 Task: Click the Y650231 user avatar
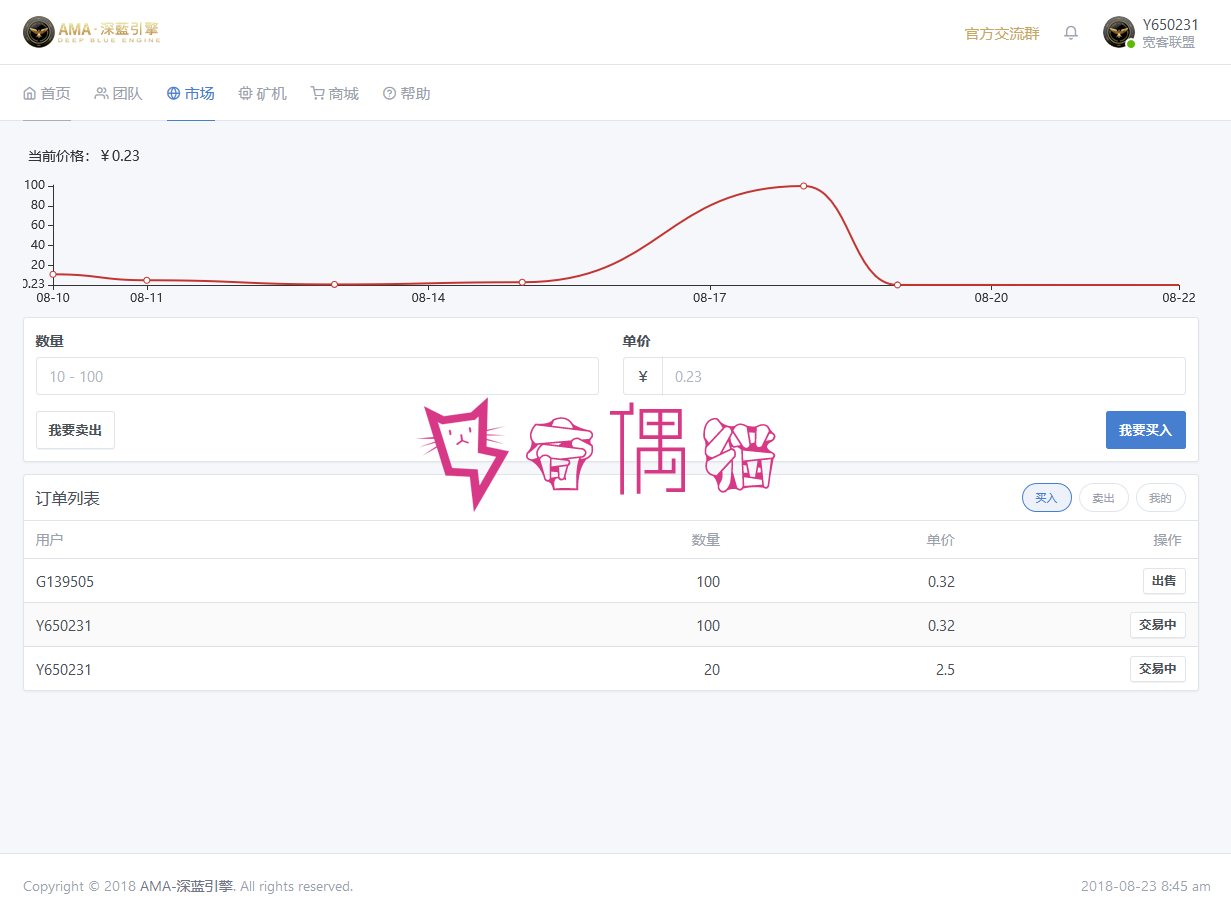(1118, 32)
